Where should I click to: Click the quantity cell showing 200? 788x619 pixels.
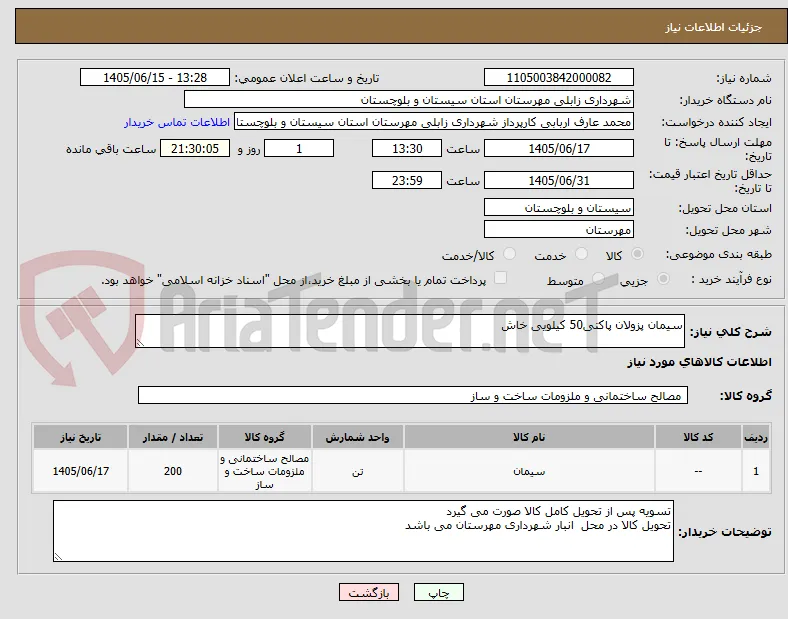click(173, 471)
